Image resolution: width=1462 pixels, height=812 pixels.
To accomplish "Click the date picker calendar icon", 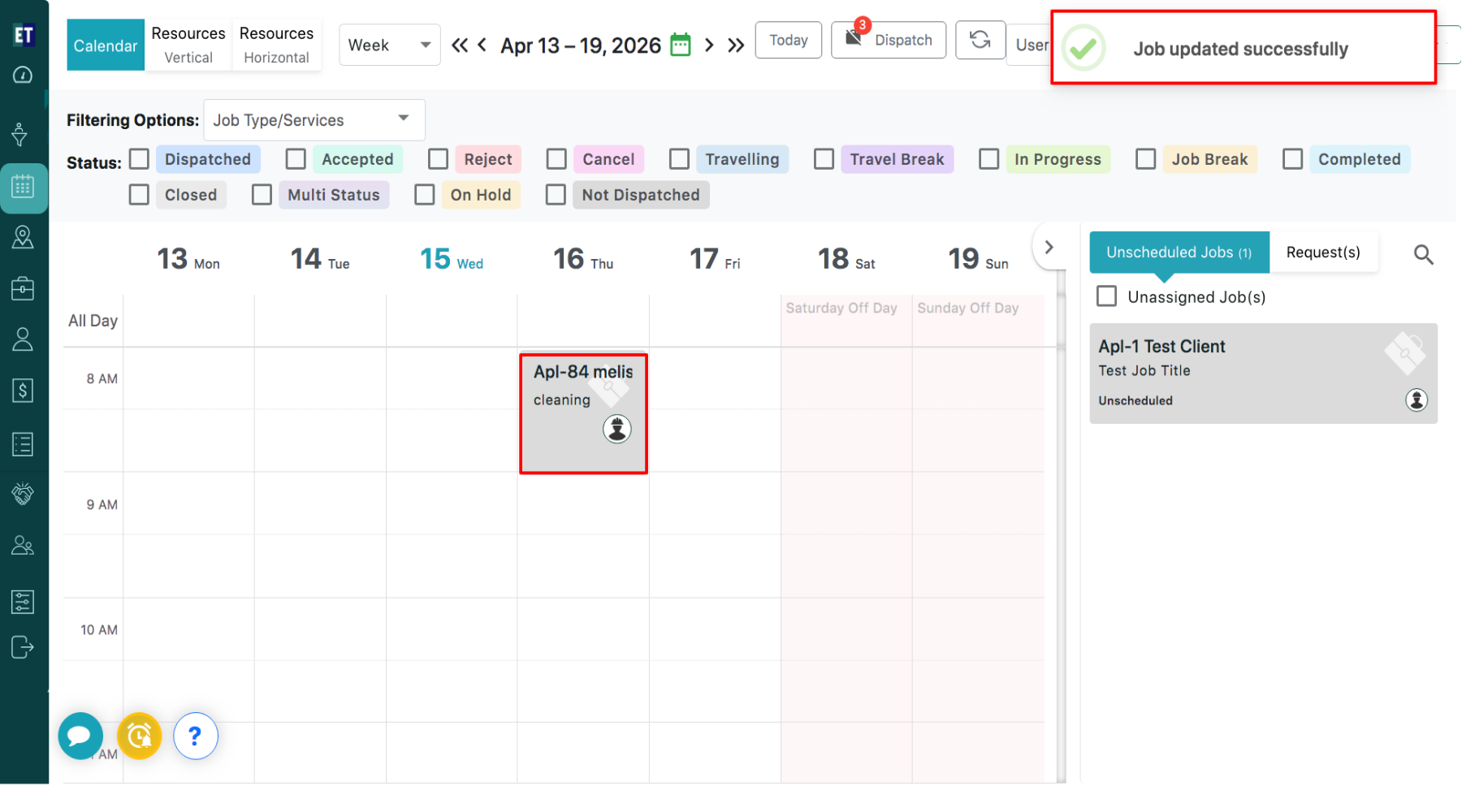I will [681, 45].
